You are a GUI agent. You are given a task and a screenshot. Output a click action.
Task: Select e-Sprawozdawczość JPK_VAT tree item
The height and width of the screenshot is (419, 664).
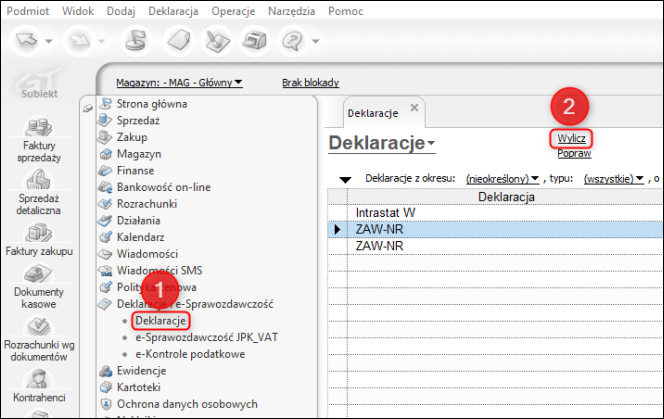(x=207, y=337)
